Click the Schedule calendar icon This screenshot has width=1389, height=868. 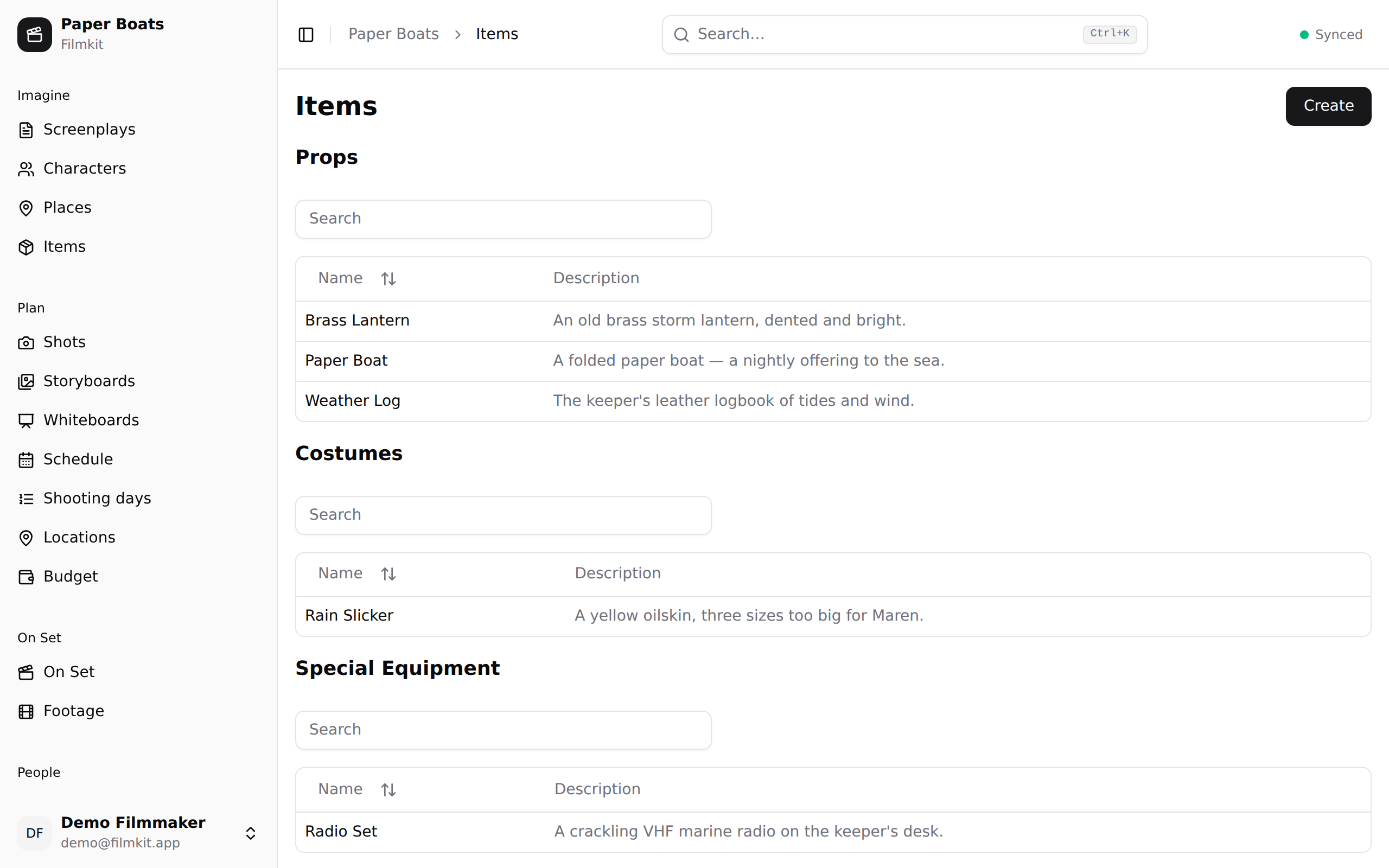[x=26, y=460]
